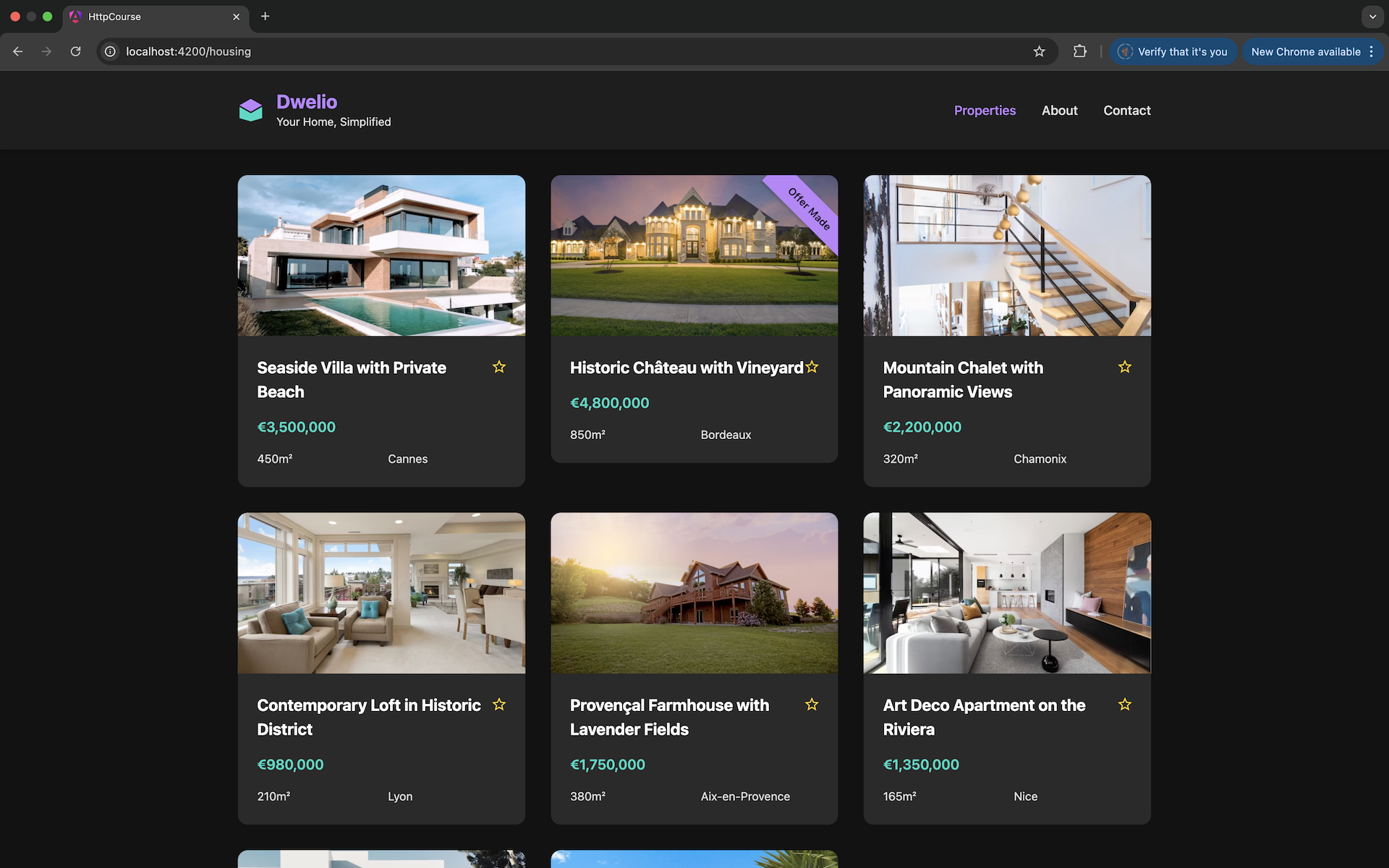Favorite the Mountain Chalet listing
The height and width of the screenshot is (868, 1389).
(1124, 367)
